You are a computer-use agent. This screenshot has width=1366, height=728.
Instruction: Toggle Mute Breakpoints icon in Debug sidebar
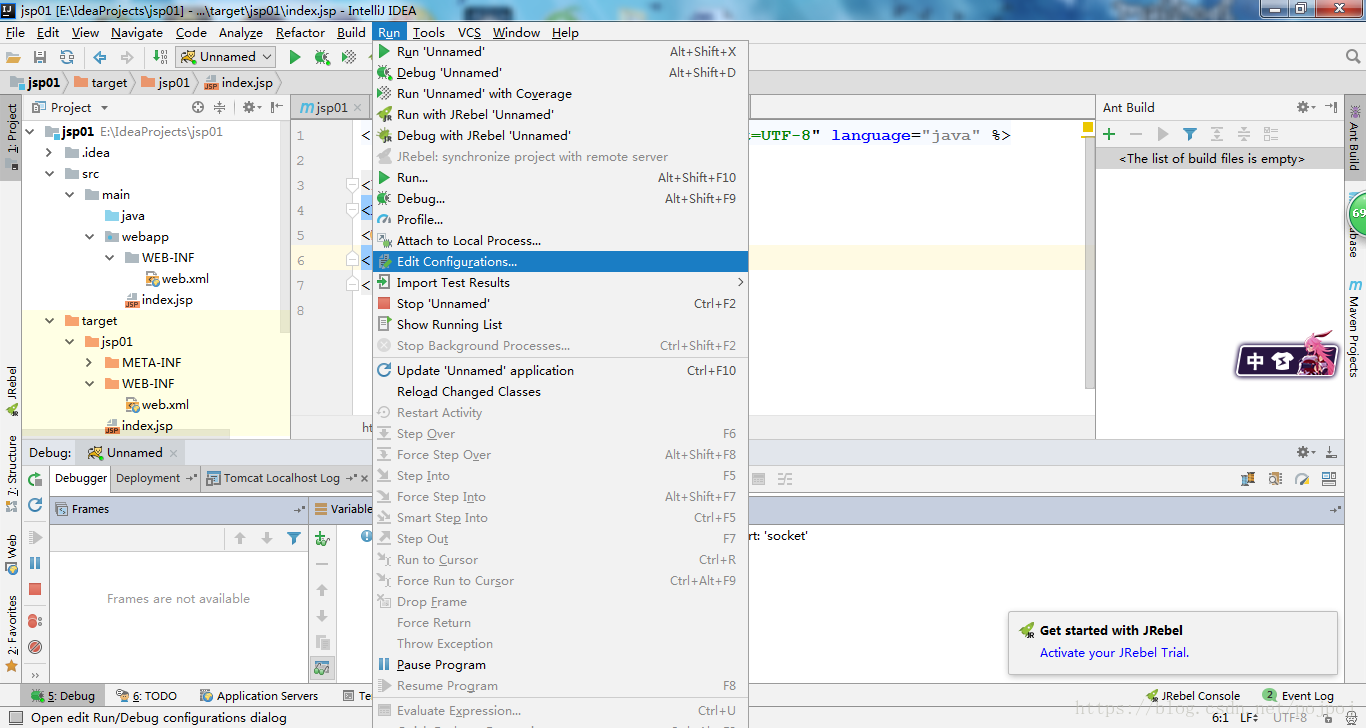click(35, 647)
